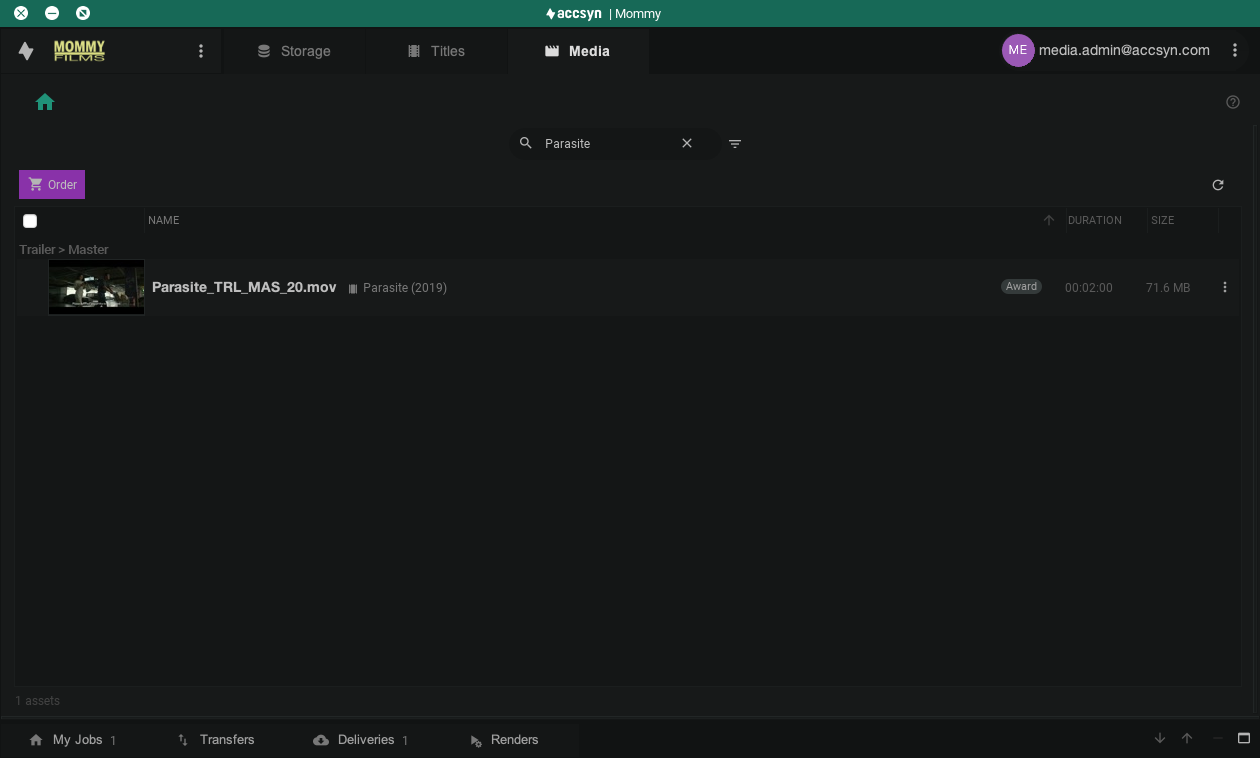Viewport: 1260px width, 758px height.
Task: Open the help question mark icon
Action: [1233, 102]
